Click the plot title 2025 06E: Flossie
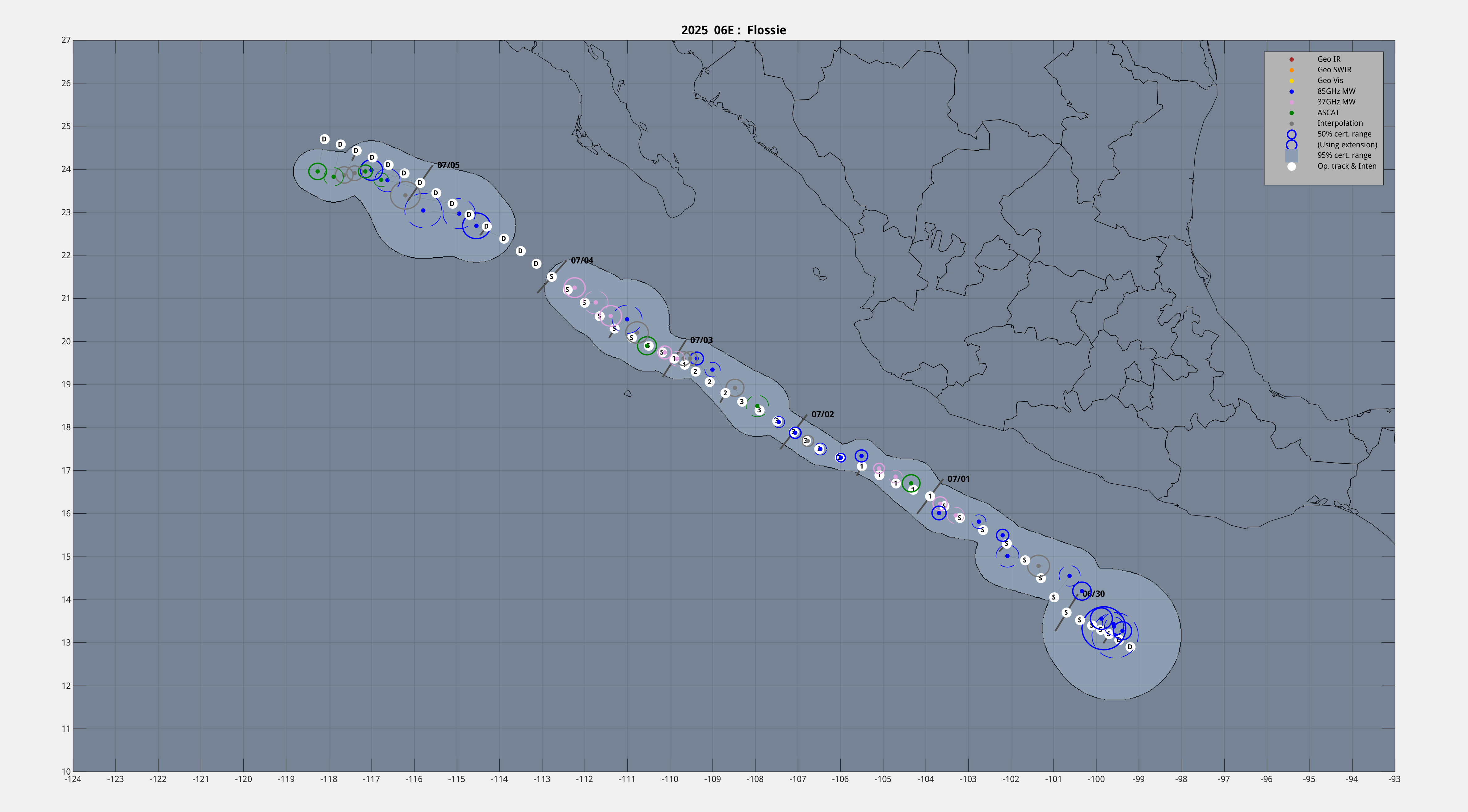 [x=734, y=30]
